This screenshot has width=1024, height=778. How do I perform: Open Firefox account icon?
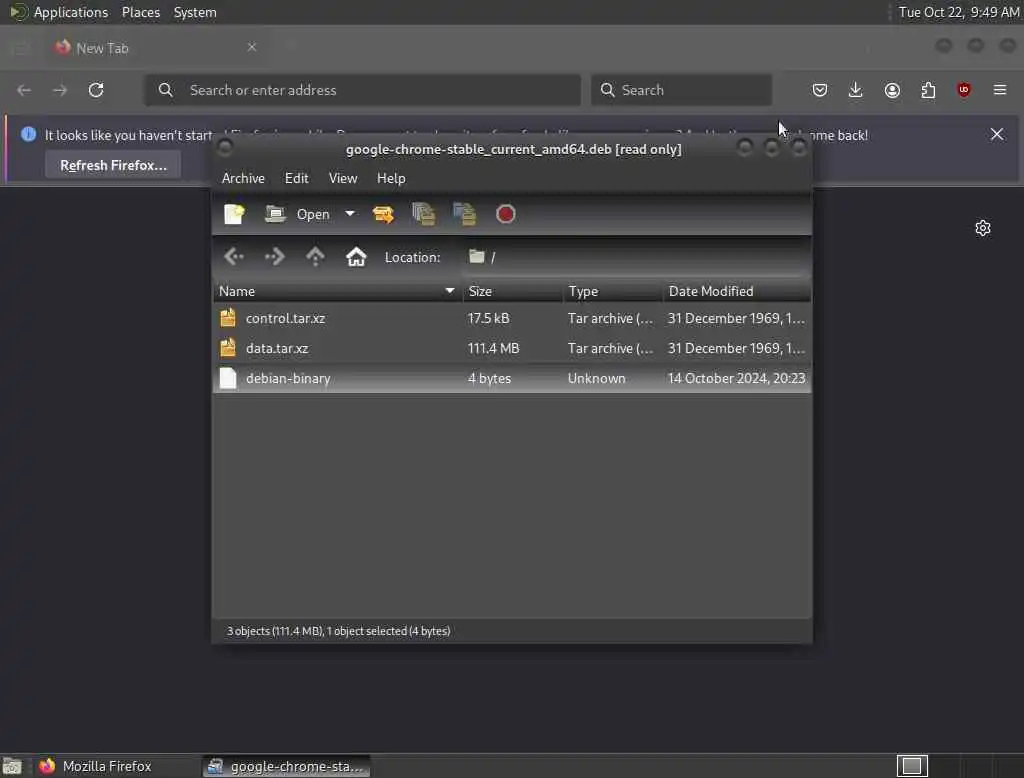(x=892, y=90)
